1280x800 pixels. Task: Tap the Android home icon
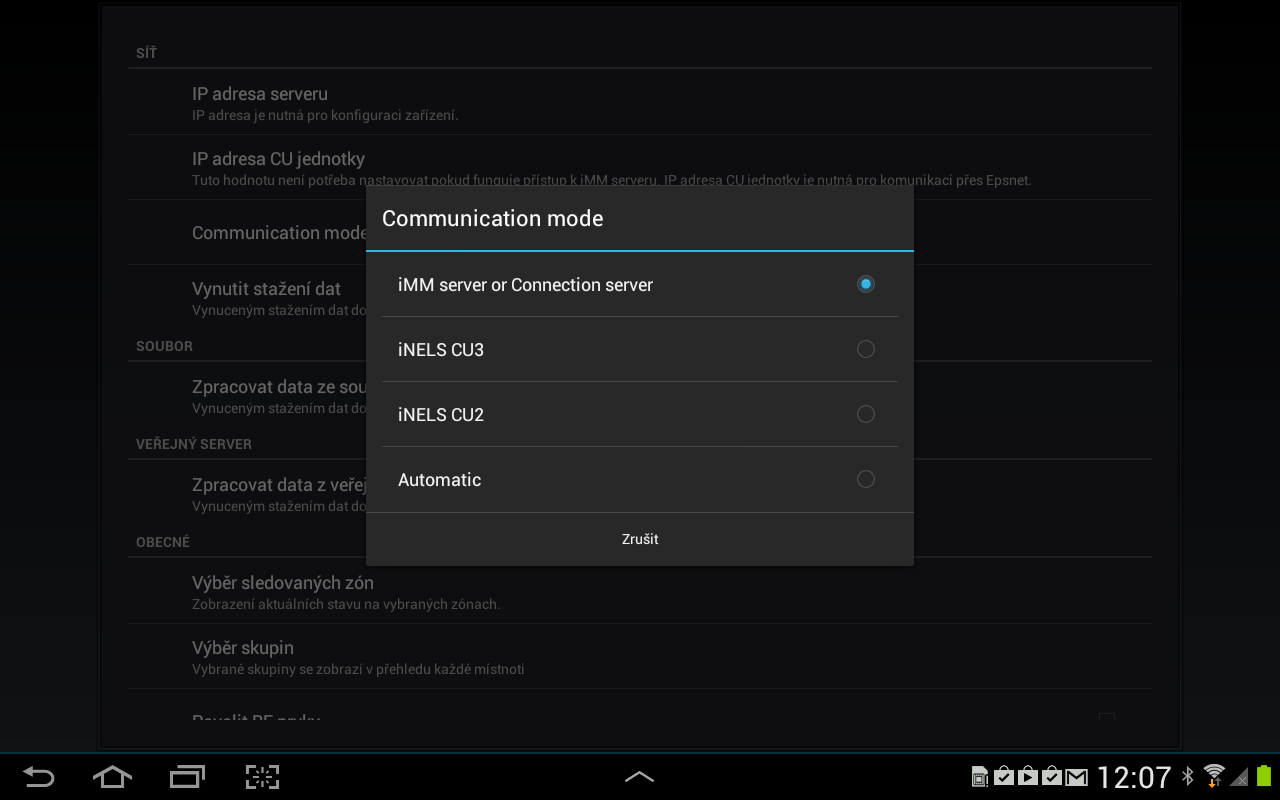(112, 777)
